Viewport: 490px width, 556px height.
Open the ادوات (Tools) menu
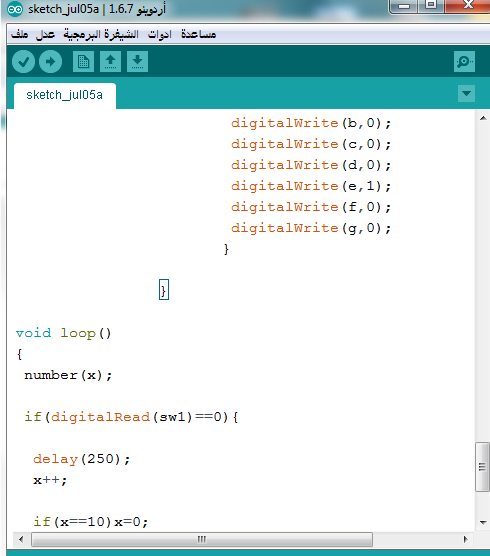pos(160,34)
